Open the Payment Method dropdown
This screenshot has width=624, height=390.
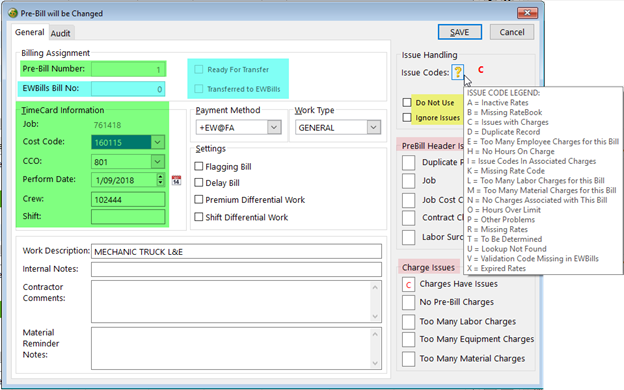pos(274,127)
